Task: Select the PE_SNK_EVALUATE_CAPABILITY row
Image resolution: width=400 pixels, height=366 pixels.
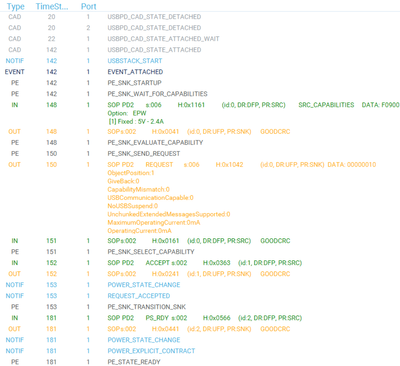Action: 200,142
